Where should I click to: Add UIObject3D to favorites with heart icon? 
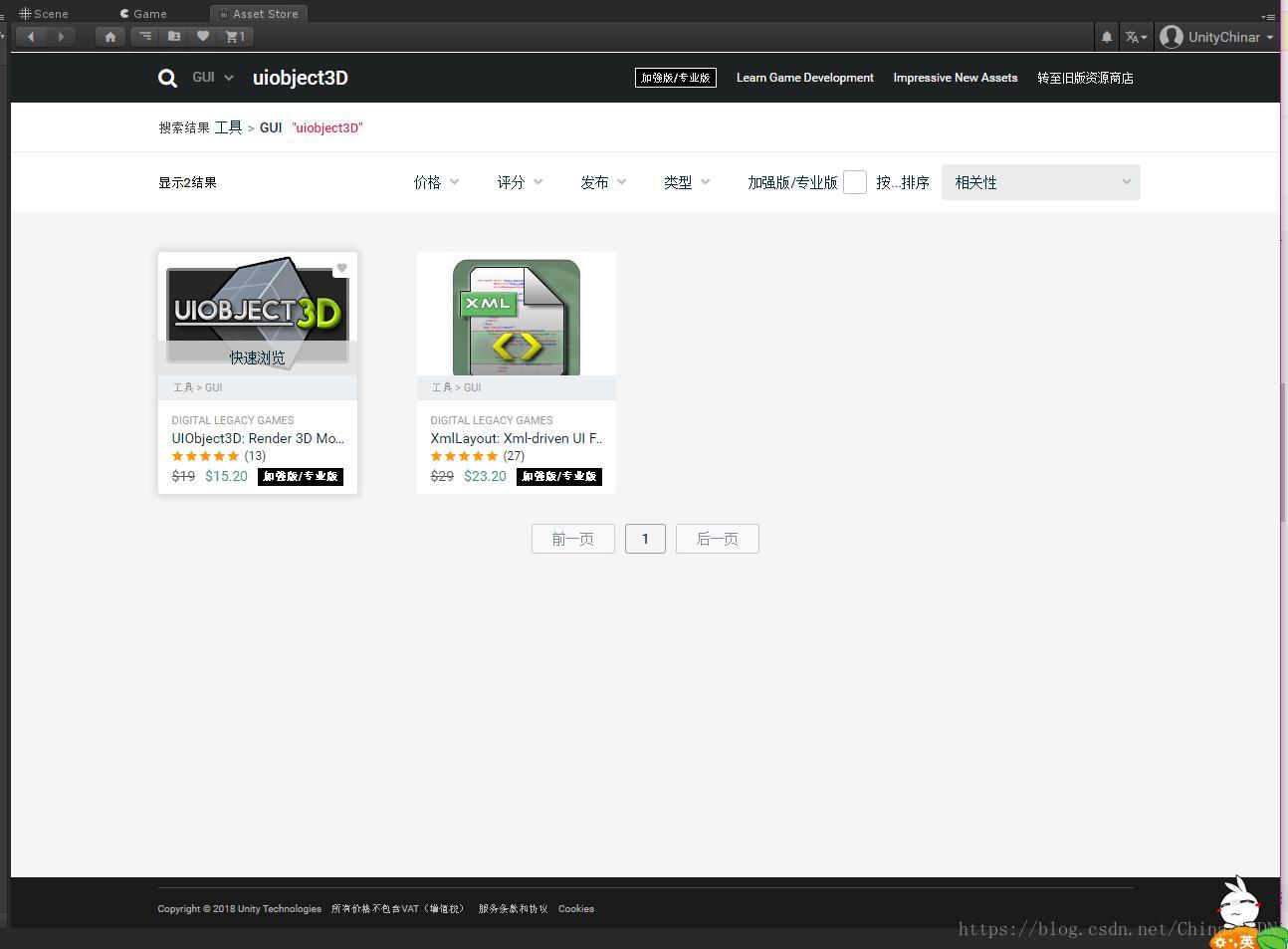pos(341,268)
